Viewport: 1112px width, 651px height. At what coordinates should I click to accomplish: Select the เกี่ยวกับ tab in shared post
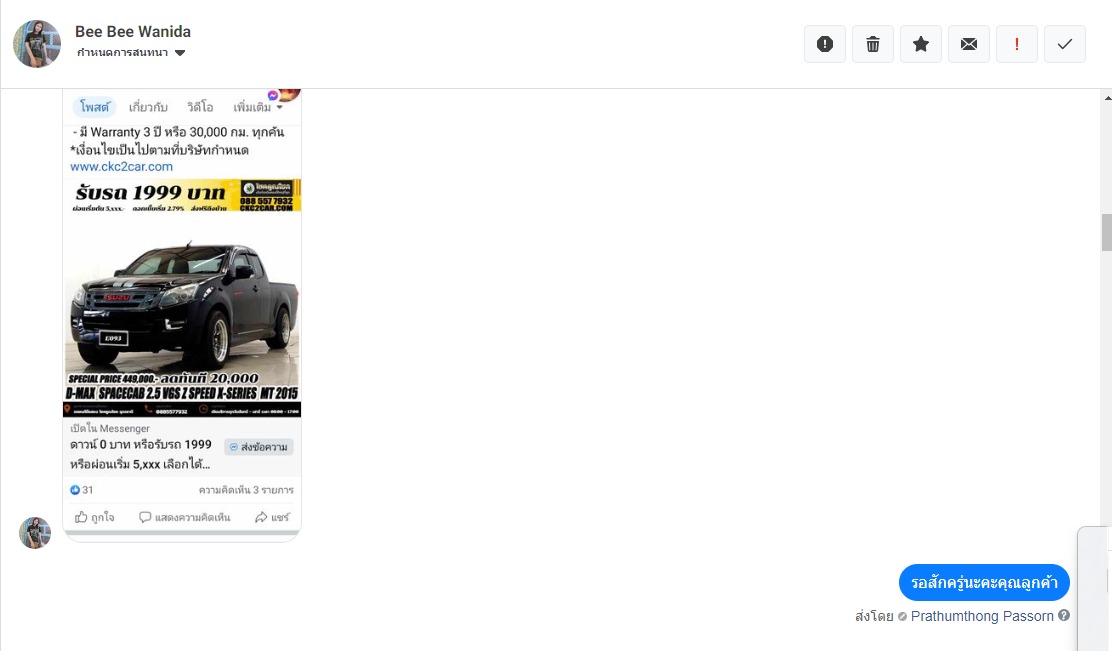click(148, 107)
